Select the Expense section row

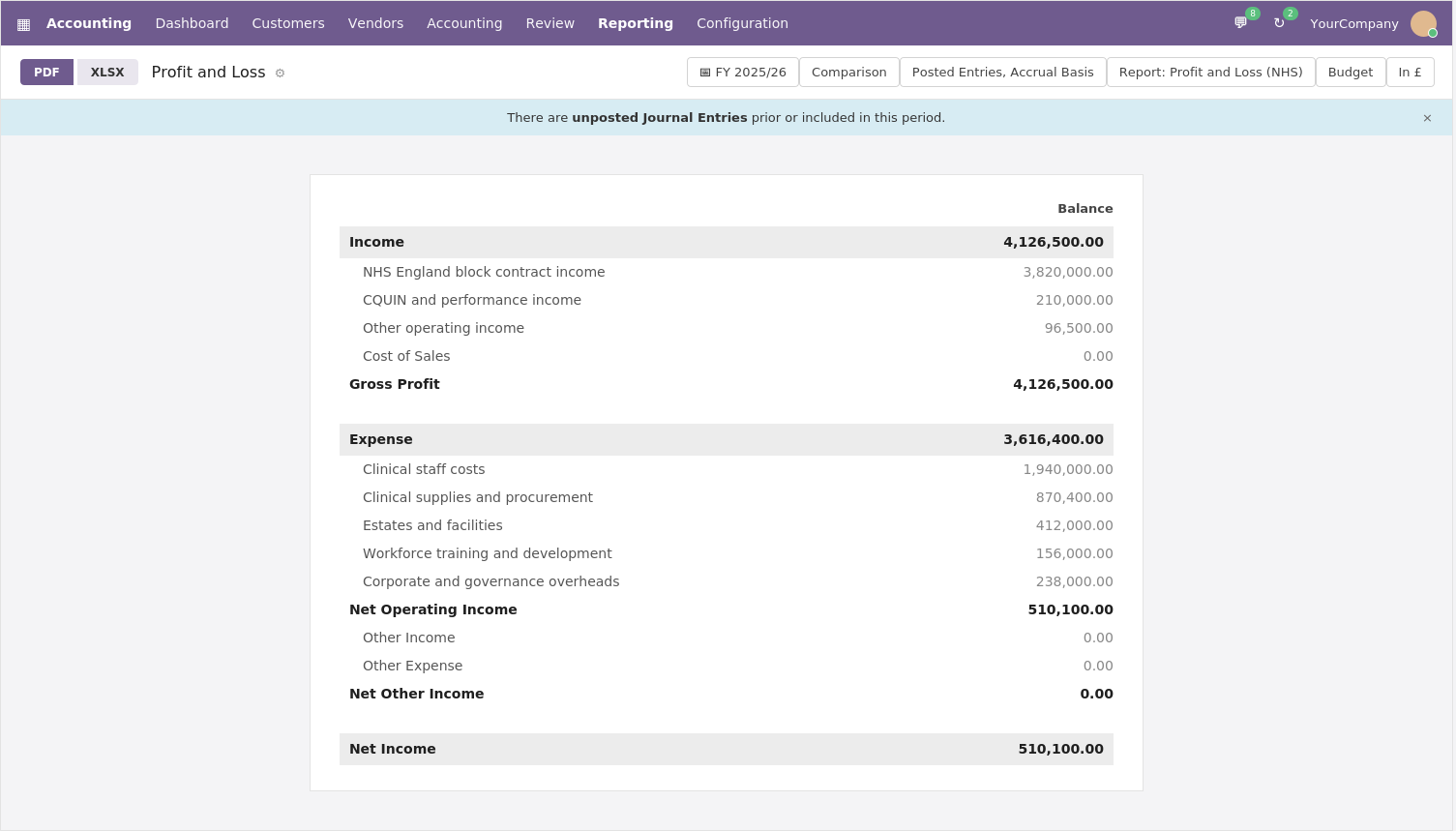click(727, 439)
